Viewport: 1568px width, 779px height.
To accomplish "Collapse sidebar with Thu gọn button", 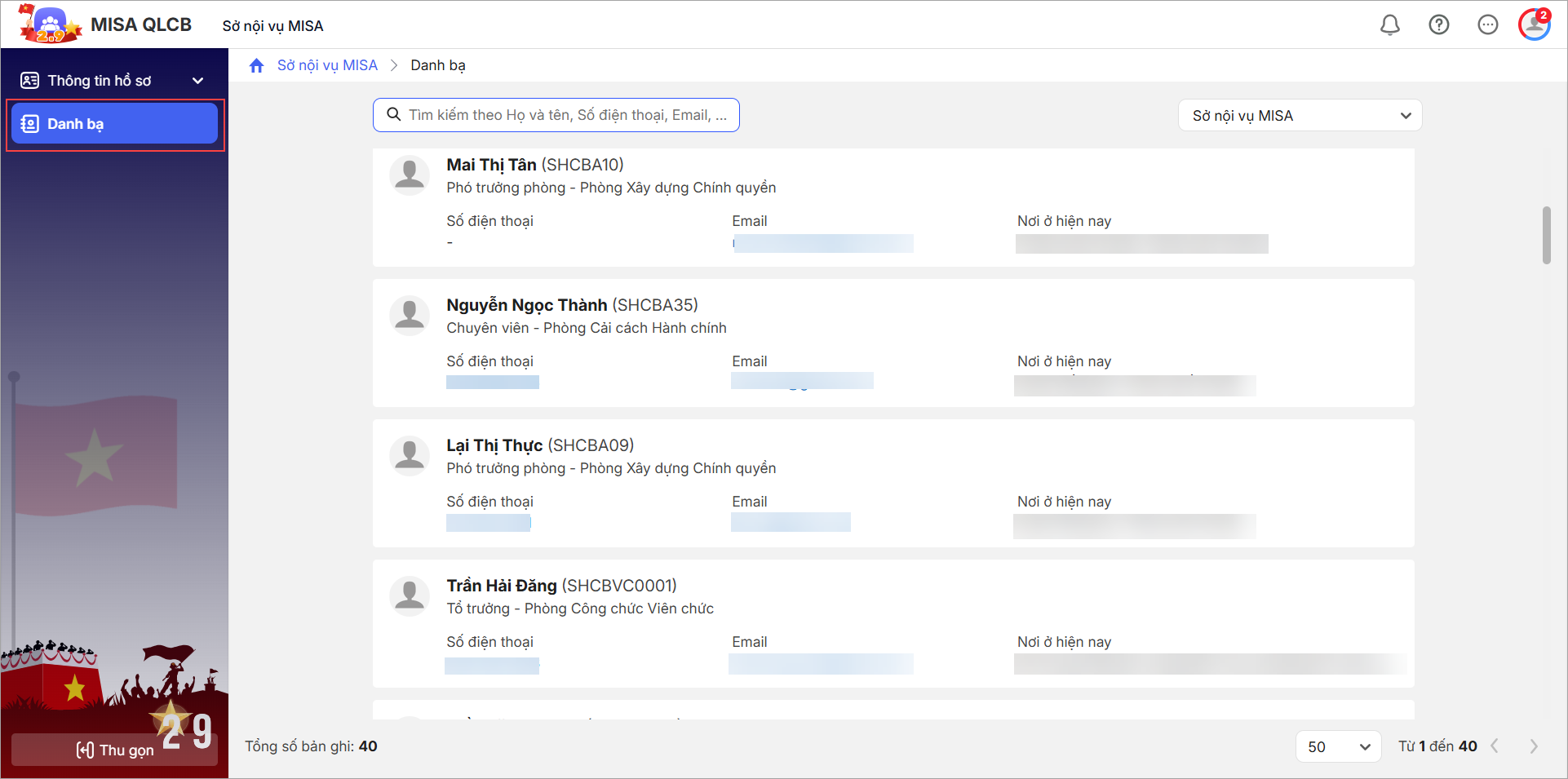I will [x=114, y=750].
